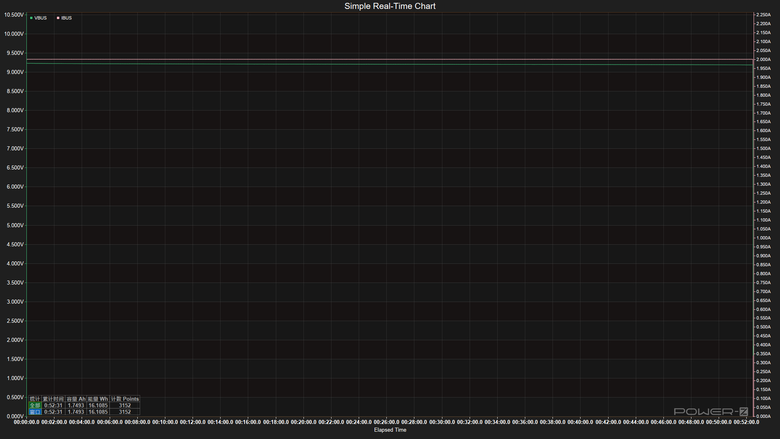Click the 16.1085 Wh value in 窗口 row
780x439 pixels.
[98, 412]
